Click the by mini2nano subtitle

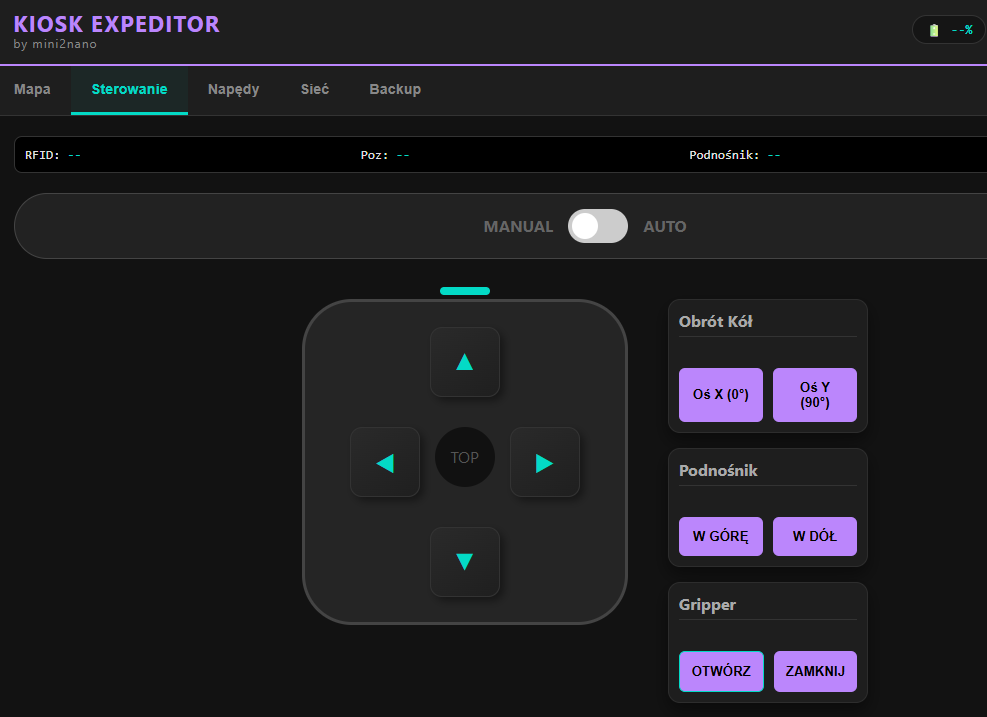click(x=55, y=44)
